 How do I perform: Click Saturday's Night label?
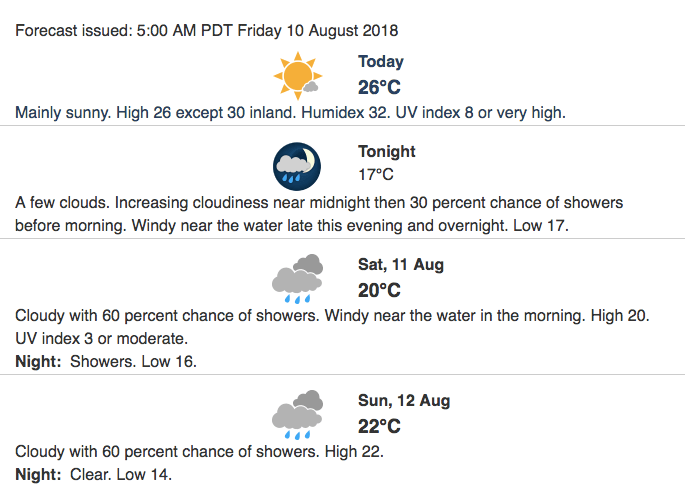[38, 362]
